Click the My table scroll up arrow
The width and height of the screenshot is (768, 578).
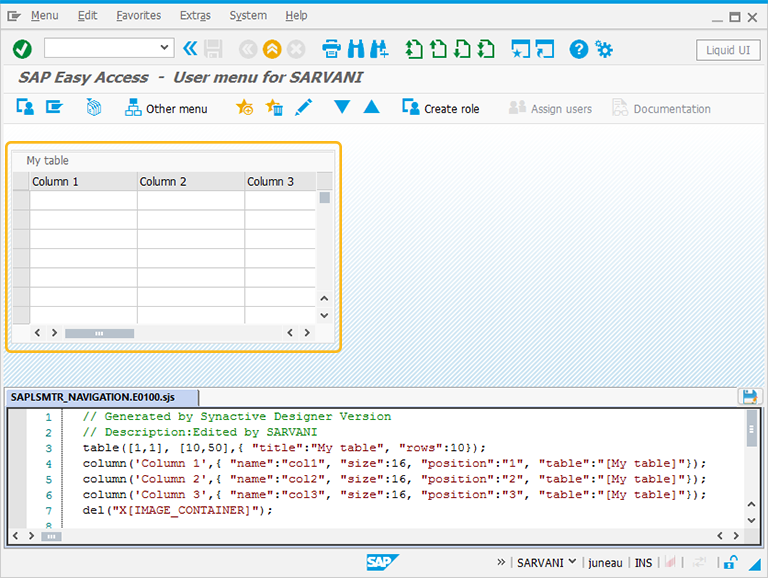point(324,298)
